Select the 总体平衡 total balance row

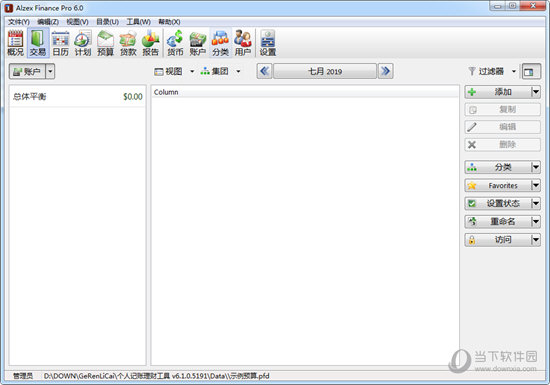(x=78, y=96)
